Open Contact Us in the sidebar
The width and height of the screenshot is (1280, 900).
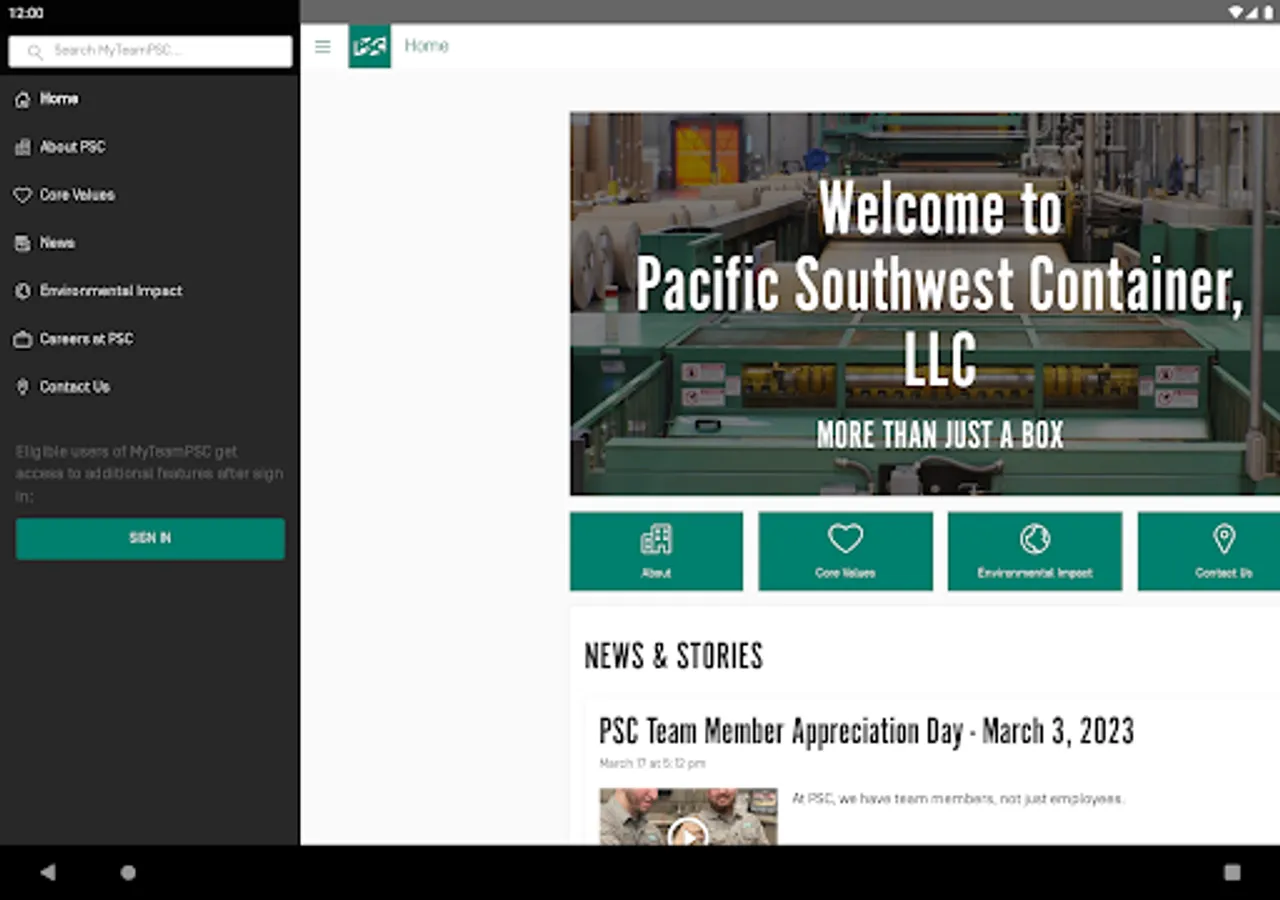point(150,387)
